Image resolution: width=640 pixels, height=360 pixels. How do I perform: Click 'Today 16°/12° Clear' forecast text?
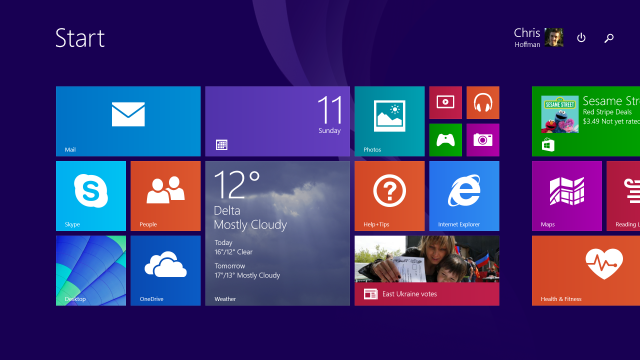click(233, 247)
